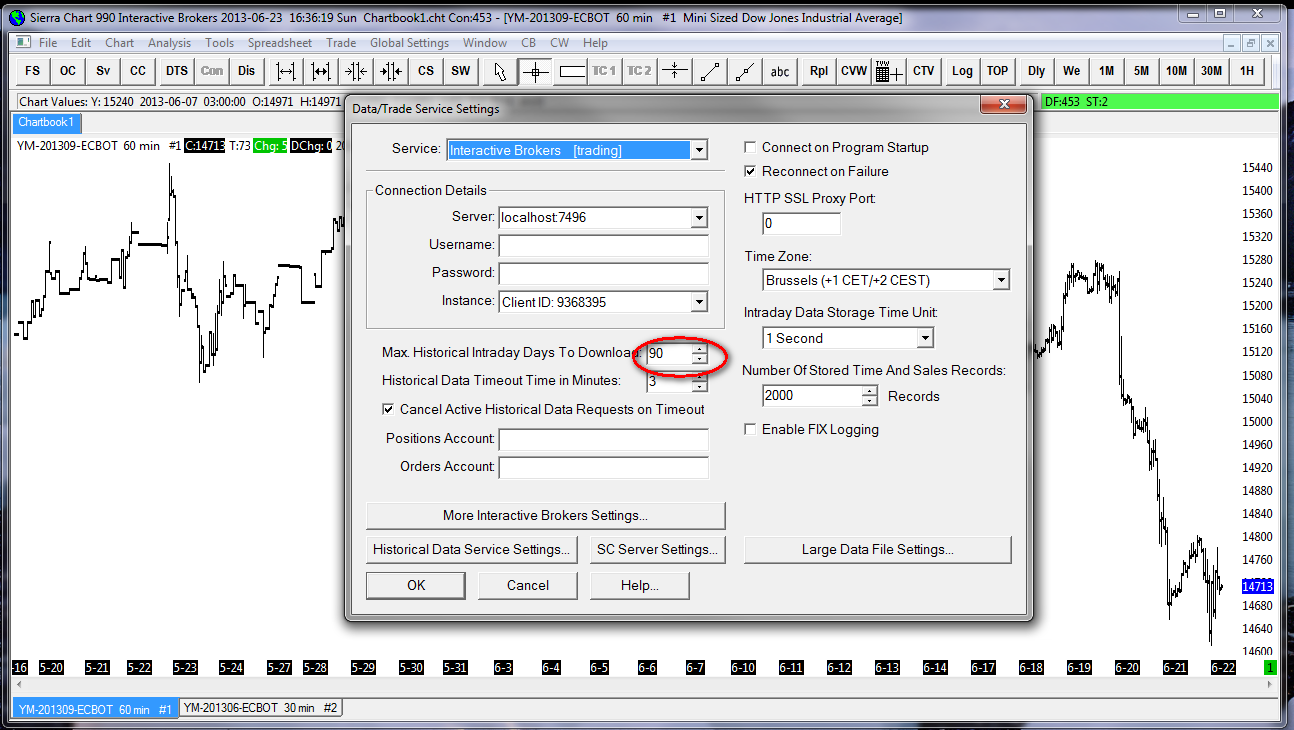Open the Instance Client ID dropdown
This screenshot has height=730, width=1294.
[x=699, y=302]
